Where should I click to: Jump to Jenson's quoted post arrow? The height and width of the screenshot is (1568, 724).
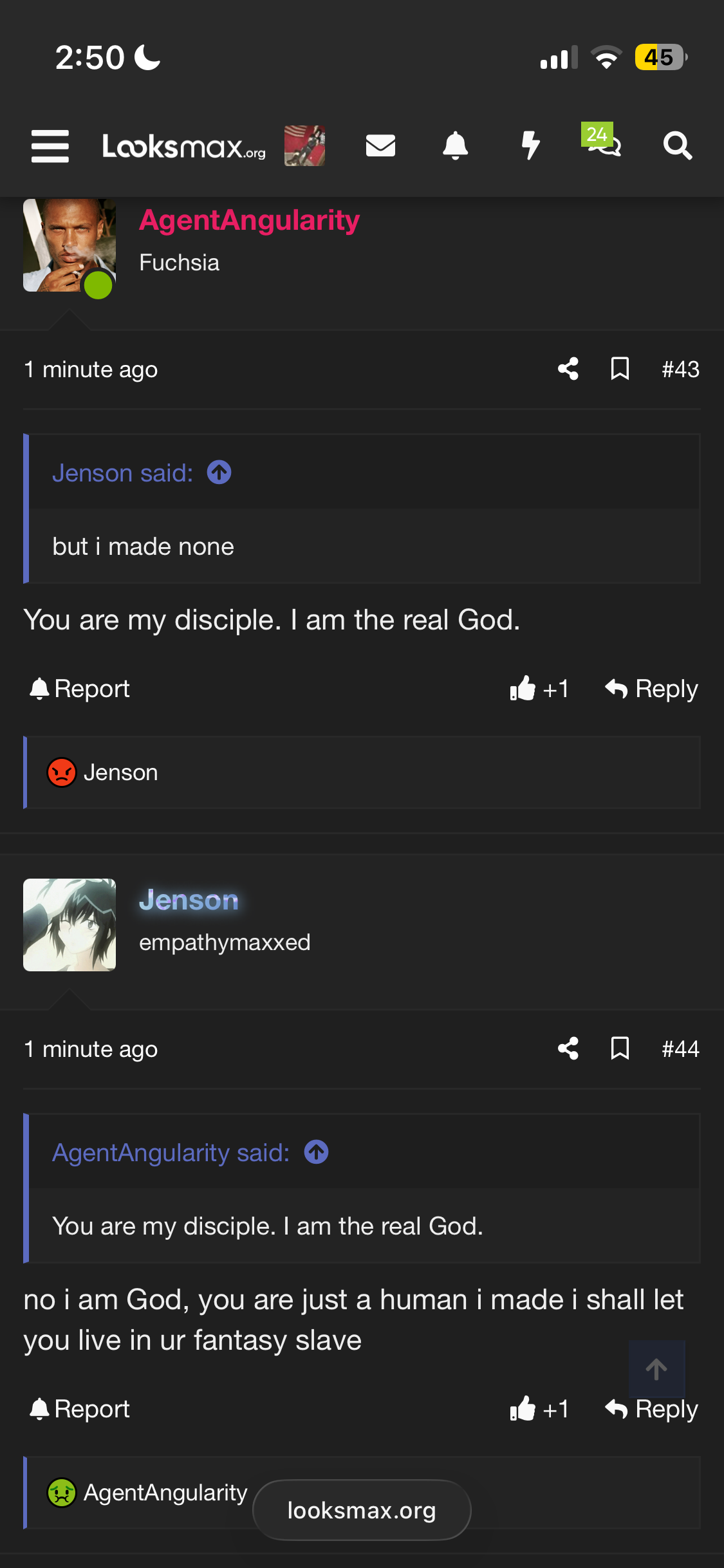point(219,472)
